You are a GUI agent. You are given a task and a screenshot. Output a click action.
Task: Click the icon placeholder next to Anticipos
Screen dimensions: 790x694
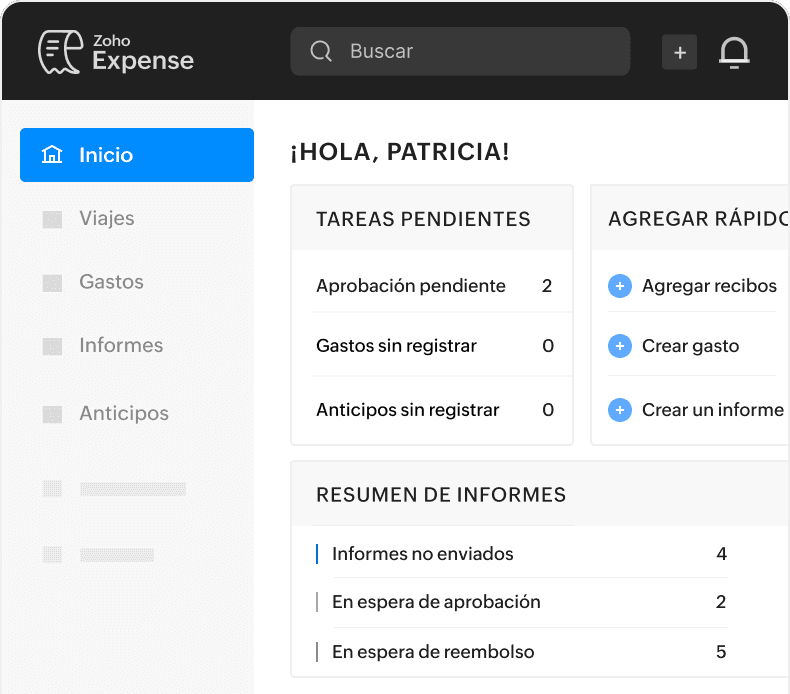52,414
